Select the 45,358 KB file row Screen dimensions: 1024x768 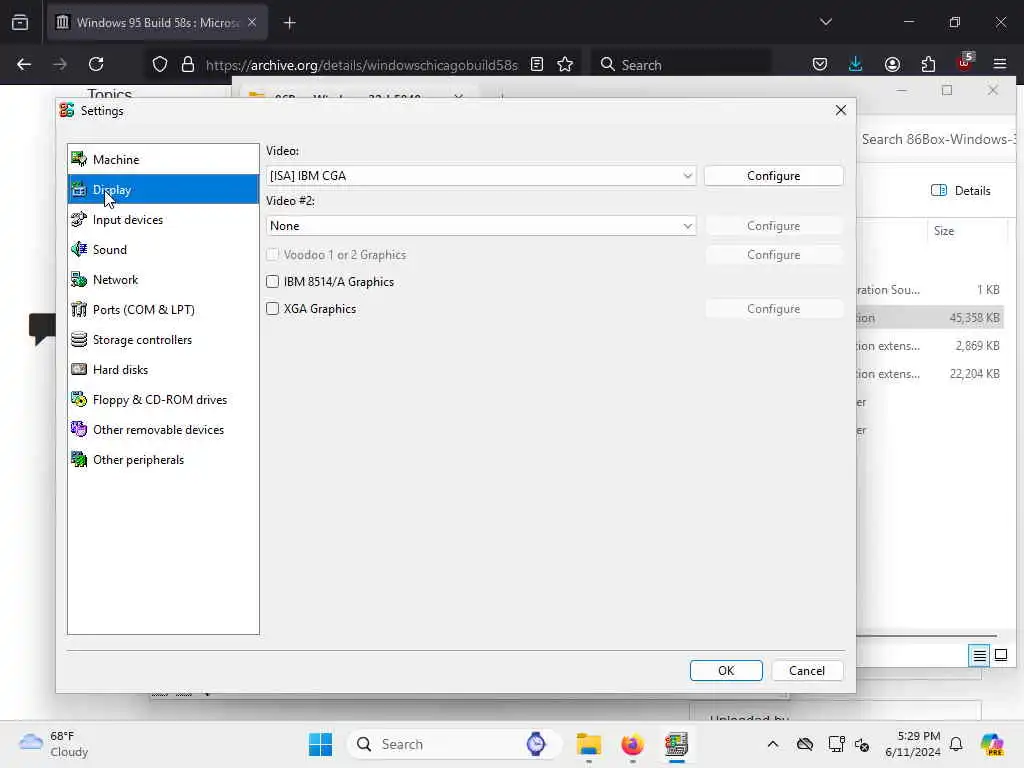(x=930, y=317)
